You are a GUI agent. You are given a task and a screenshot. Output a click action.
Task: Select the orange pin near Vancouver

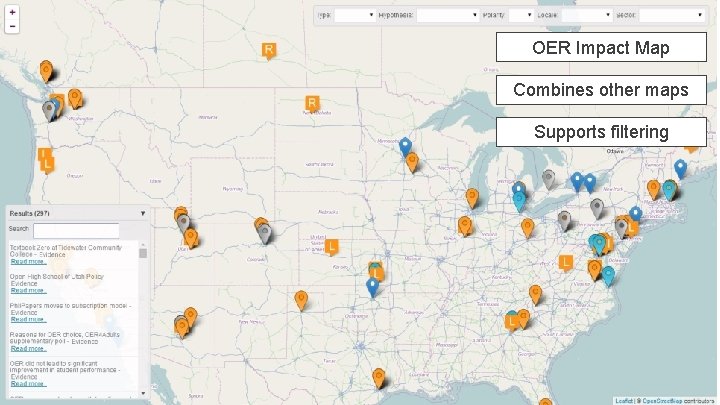pos(46,71)
